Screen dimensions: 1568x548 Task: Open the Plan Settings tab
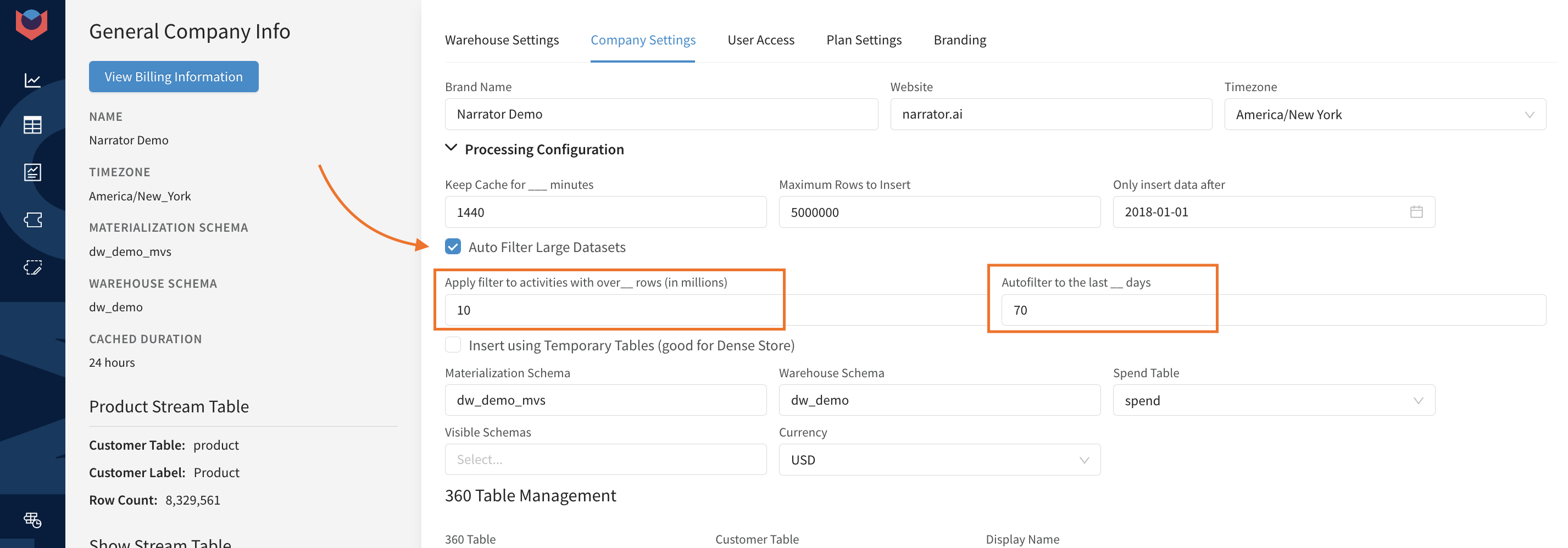[864, 40]
